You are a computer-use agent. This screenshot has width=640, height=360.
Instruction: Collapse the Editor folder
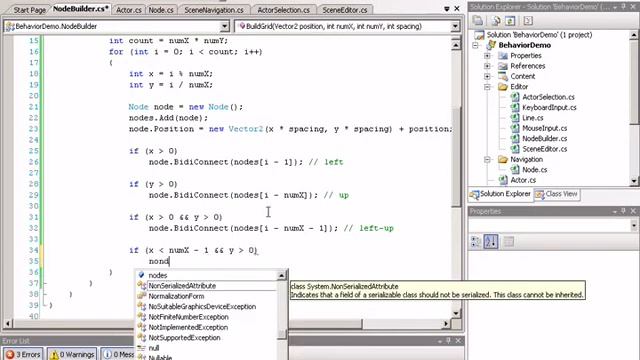(487, 87)
